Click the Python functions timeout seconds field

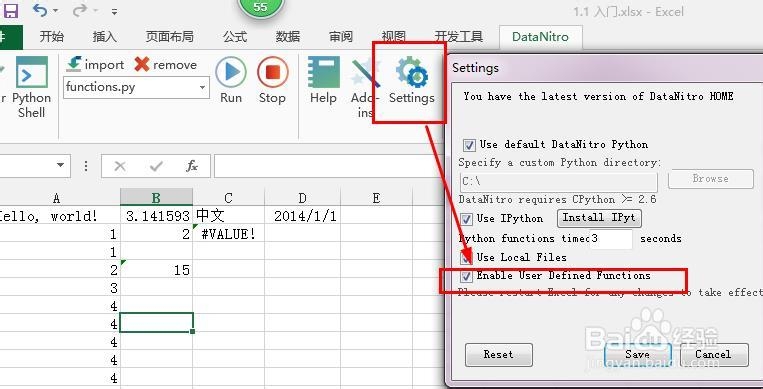[x=611, y=239]
